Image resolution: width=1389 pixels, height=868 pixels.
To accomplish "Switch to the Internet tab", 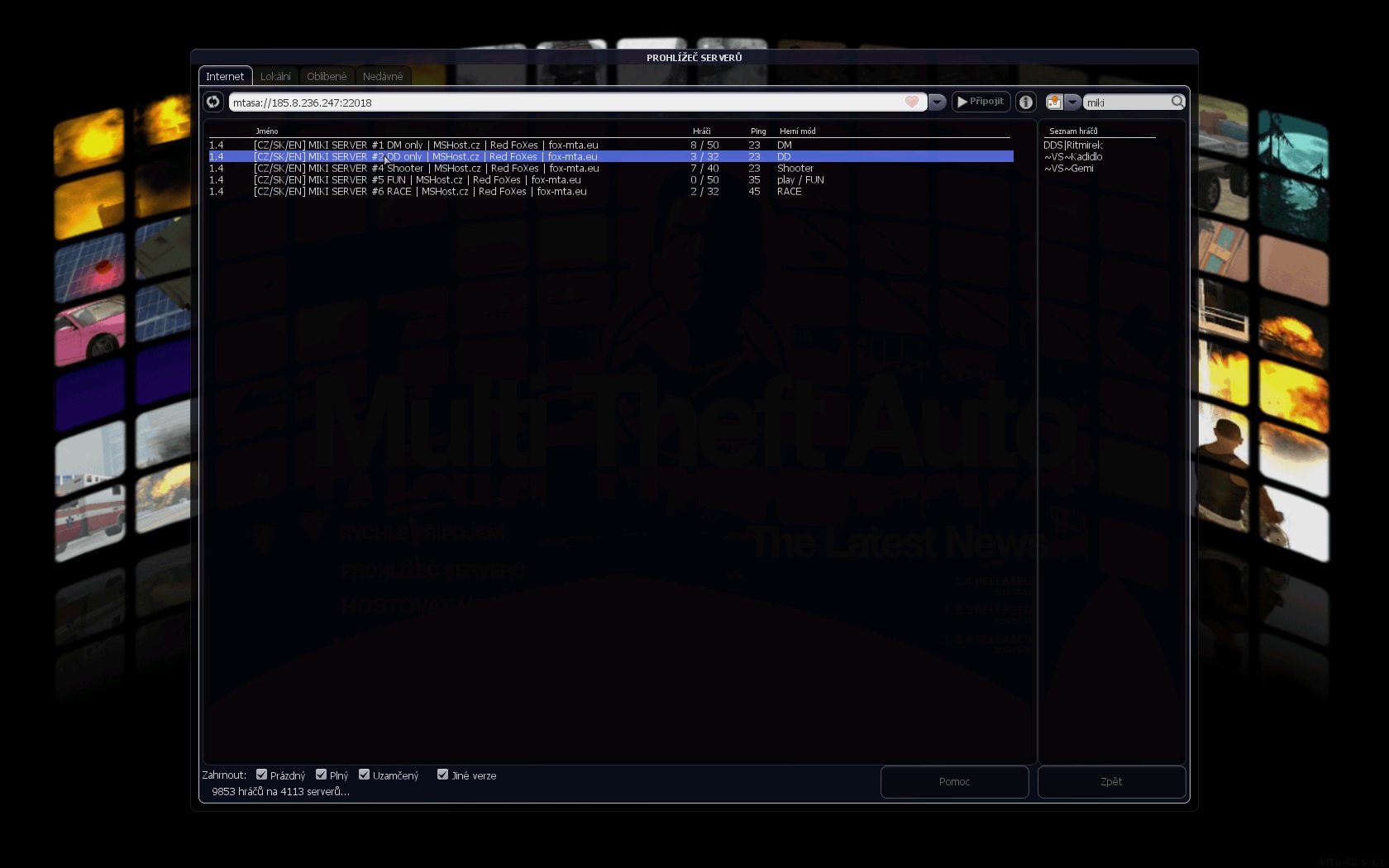I will coord(225,76).
